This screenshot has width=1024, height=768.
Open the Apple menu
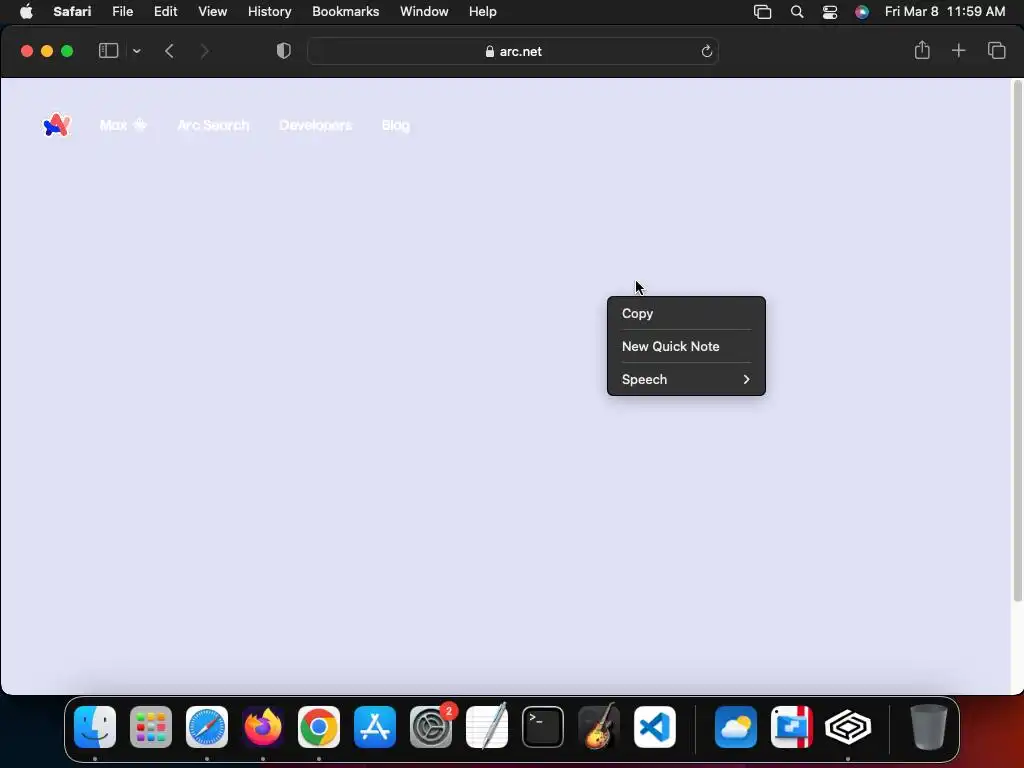[26, 12]
